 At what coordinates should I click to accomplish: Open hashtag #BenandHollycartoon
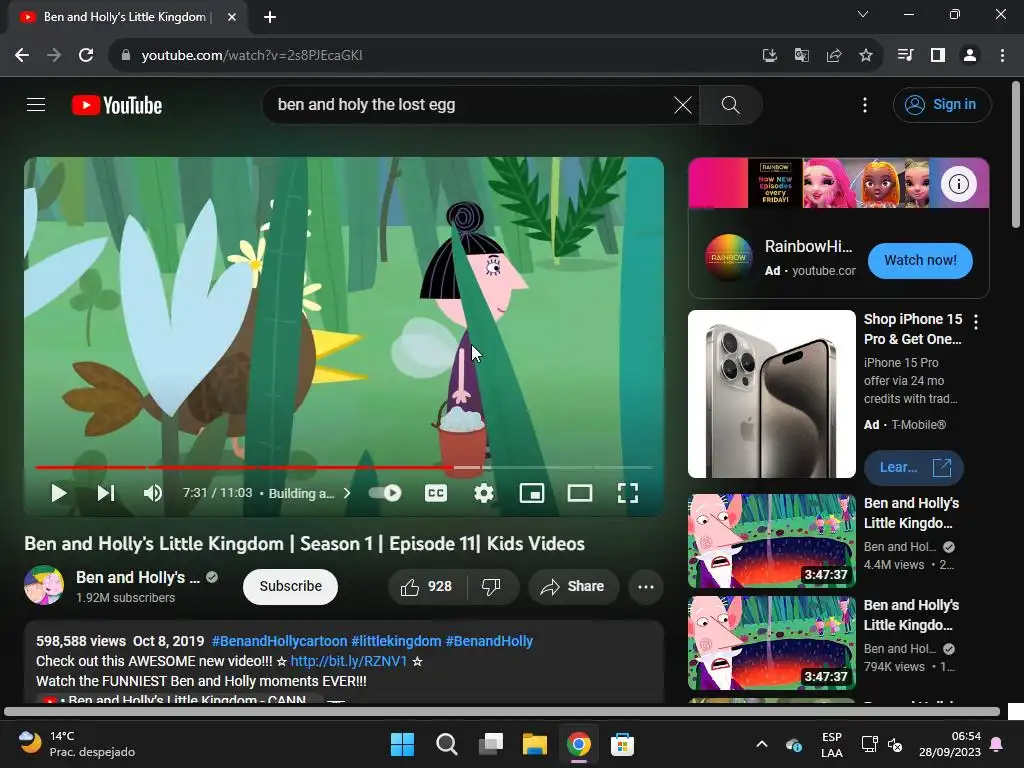(280, 641)
